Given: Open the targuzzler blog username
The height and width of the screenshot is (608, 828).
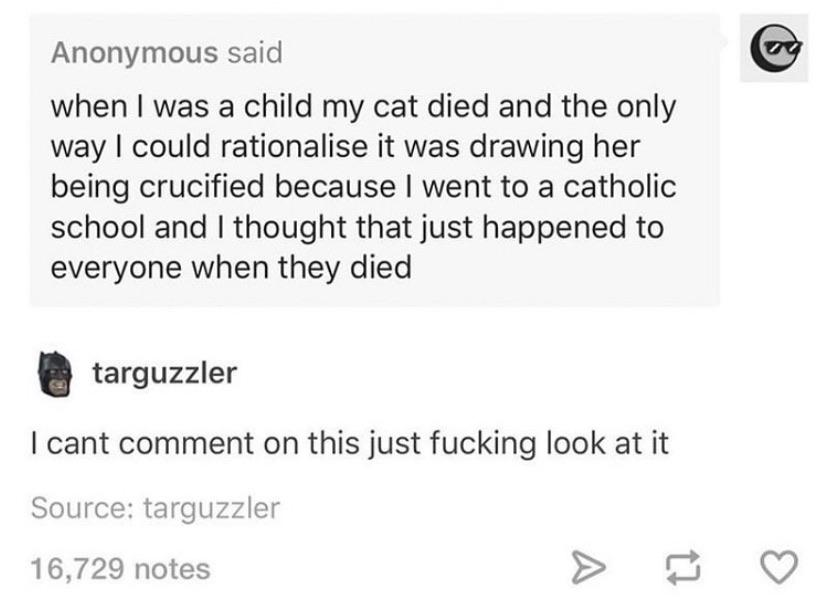Looking at the screenshot, I should 164,374.
